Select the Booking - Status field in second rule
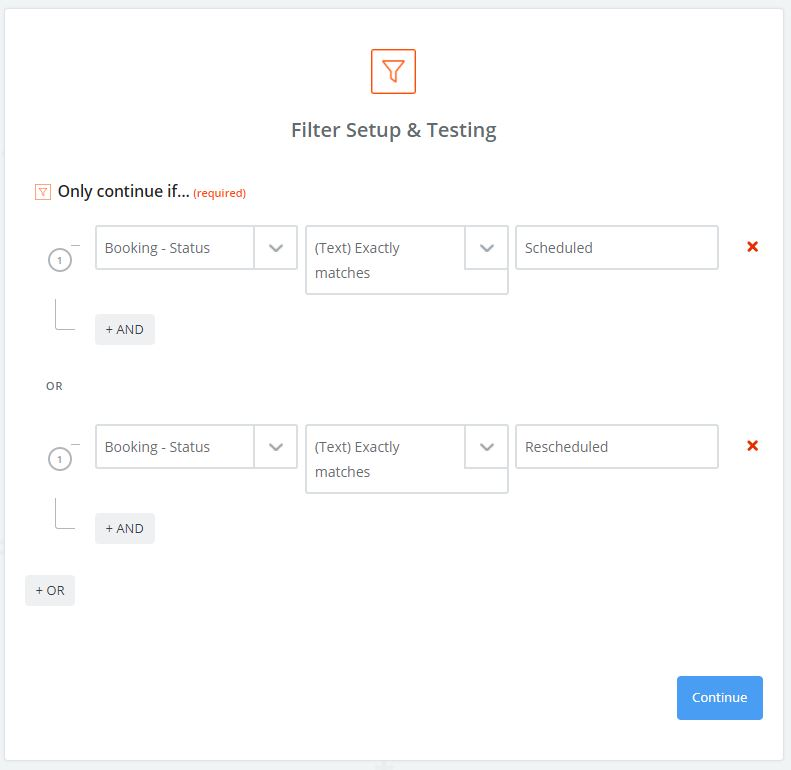 pyautogui.click(x=175, y=447)
